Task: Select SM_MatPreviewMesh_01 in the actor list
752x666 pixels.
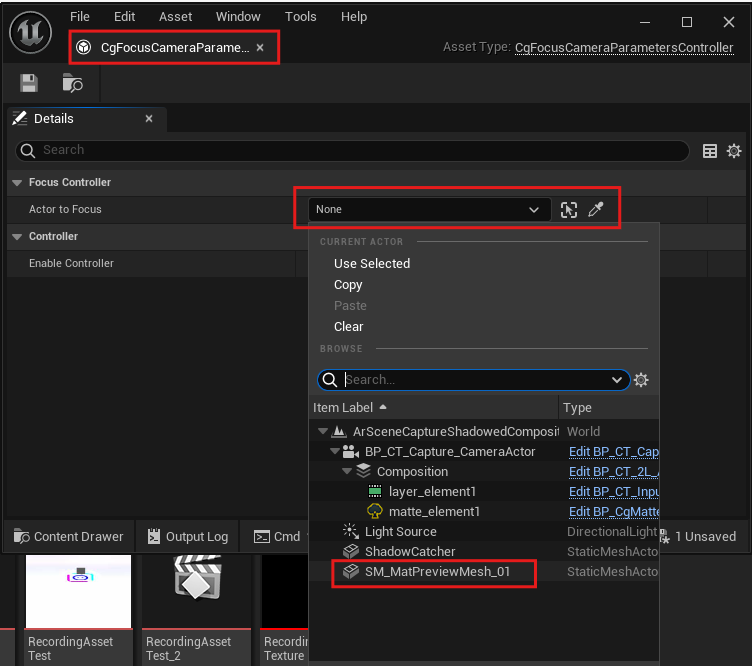Action: tap(437, 572)
